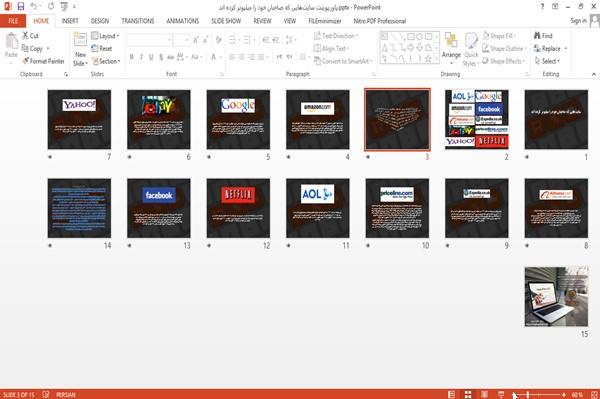
Task: Open Replace in Editing group
Action: 548,49
